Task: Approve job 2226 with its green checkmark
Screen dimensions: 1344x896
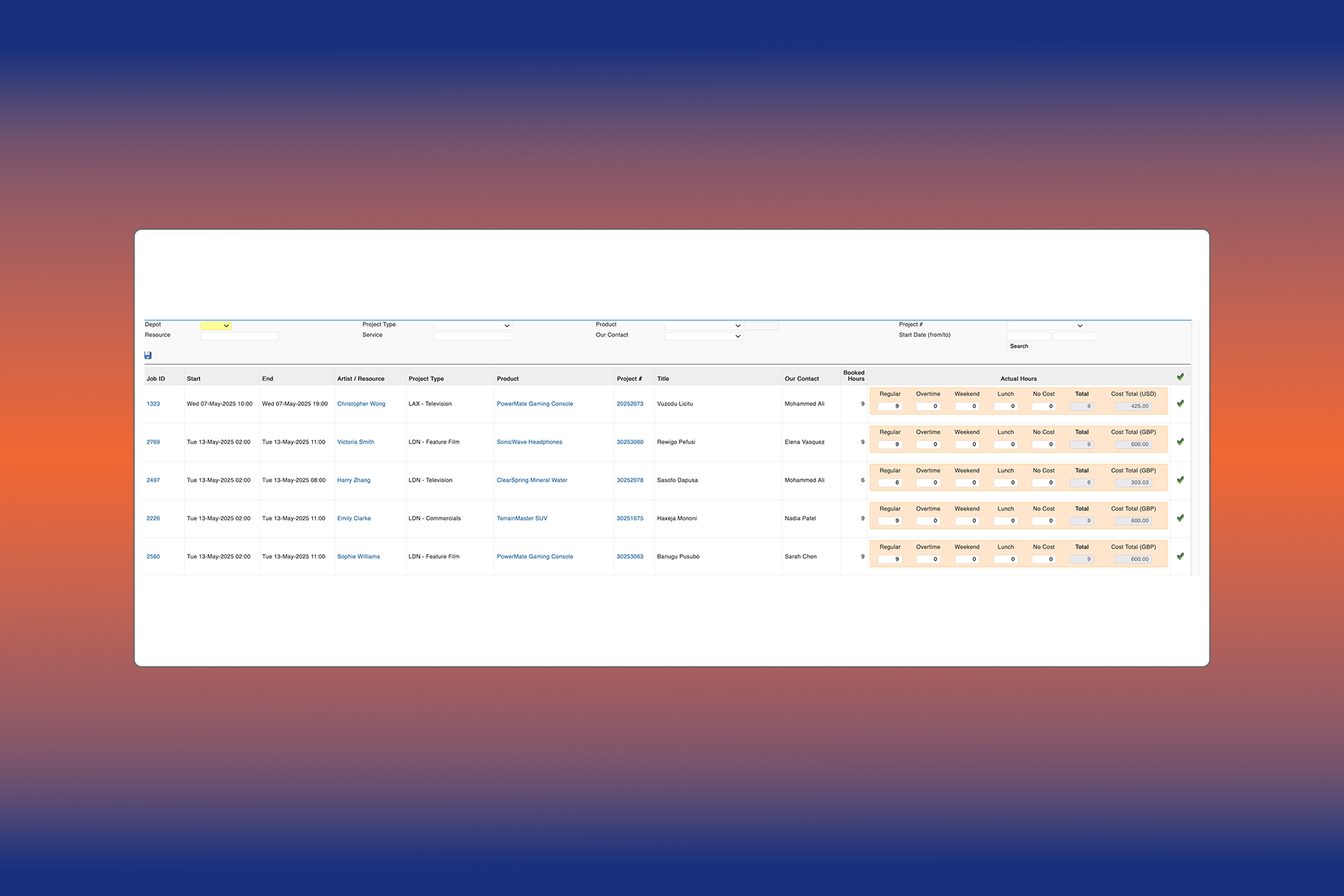Action: click(1180, 518)
